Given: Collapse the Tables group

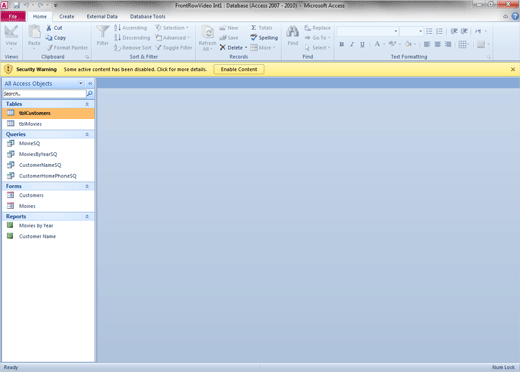Looking at the screenshot, I should [87, 104].
